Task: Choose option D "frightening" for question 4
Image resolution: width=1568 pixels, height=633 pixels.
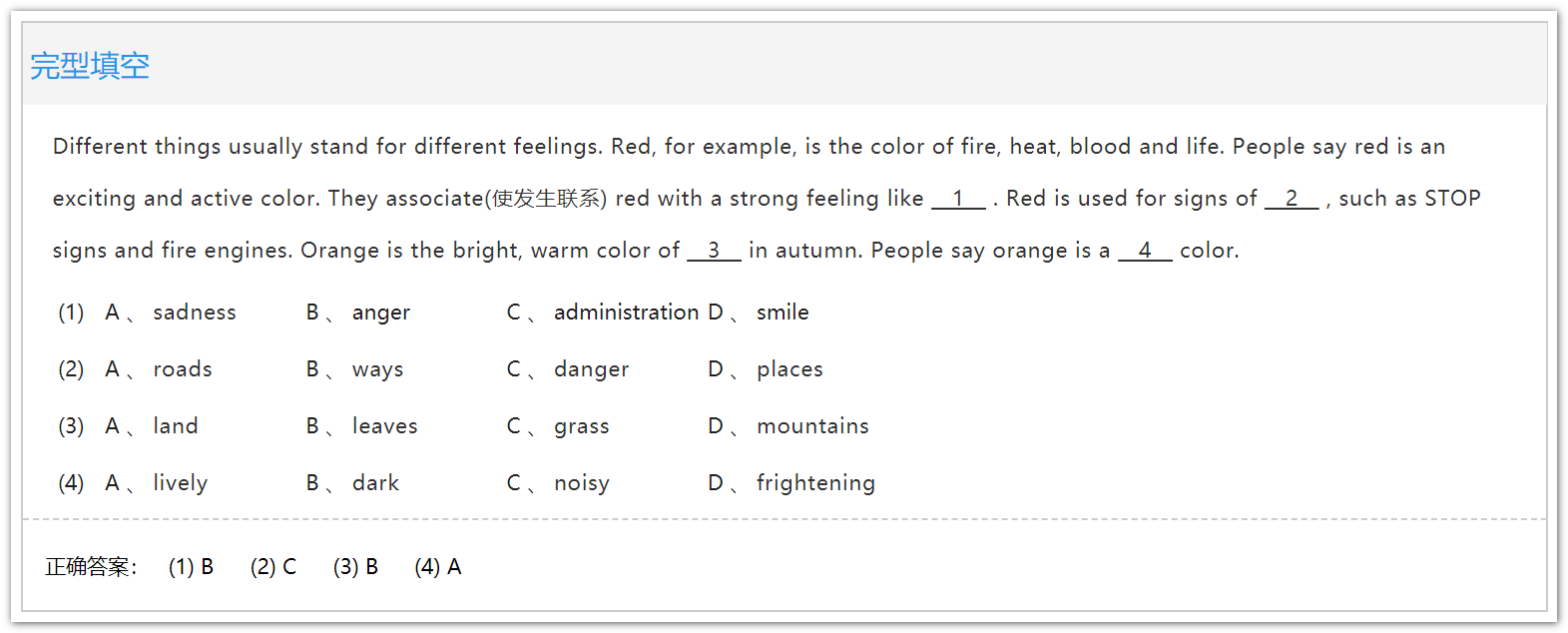Action: [x=814, y=483]
